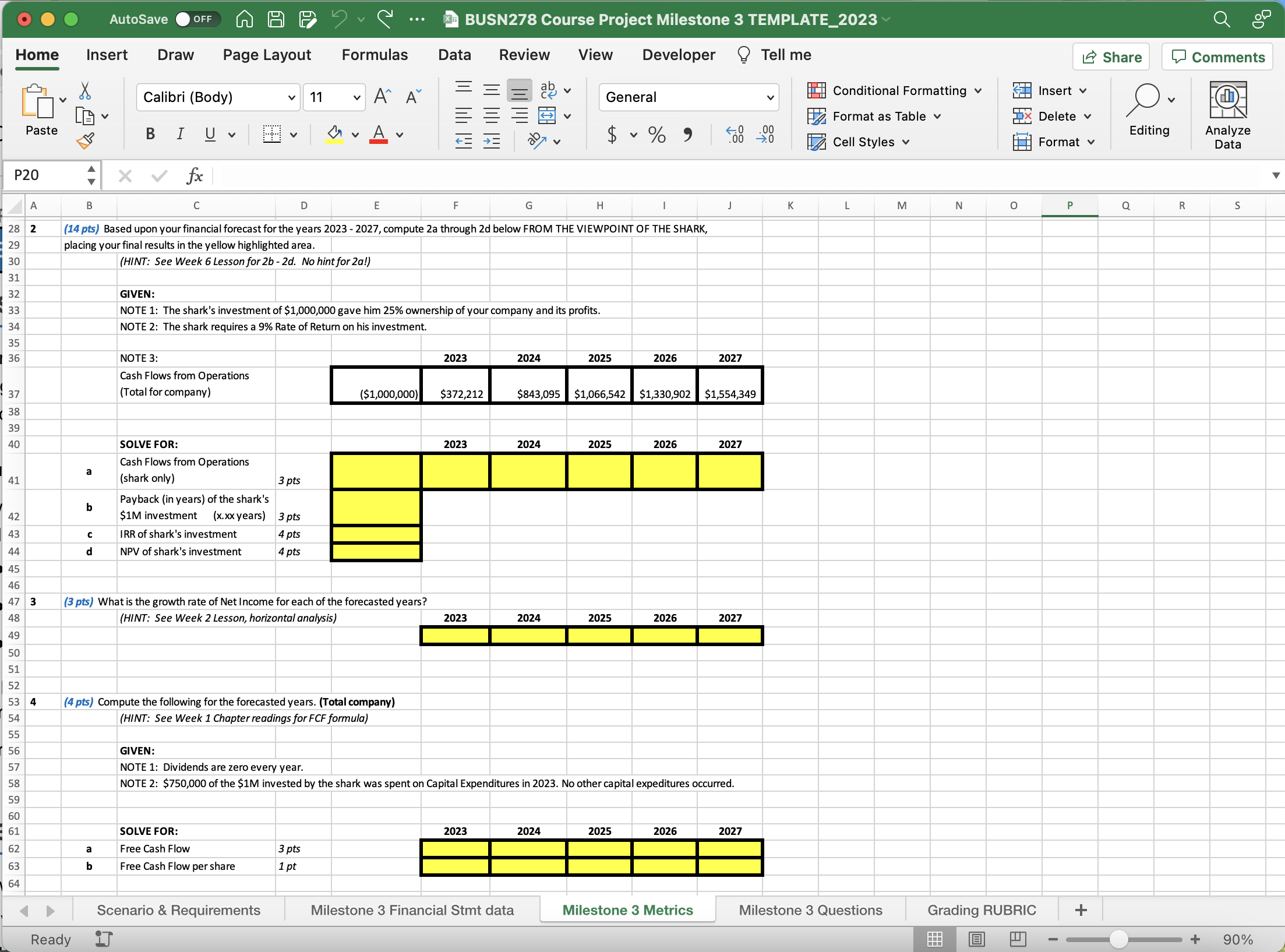Toggle underline formatting
Image resolution: width=1285 pixels, height=952 pixels.
pos(210,134)
